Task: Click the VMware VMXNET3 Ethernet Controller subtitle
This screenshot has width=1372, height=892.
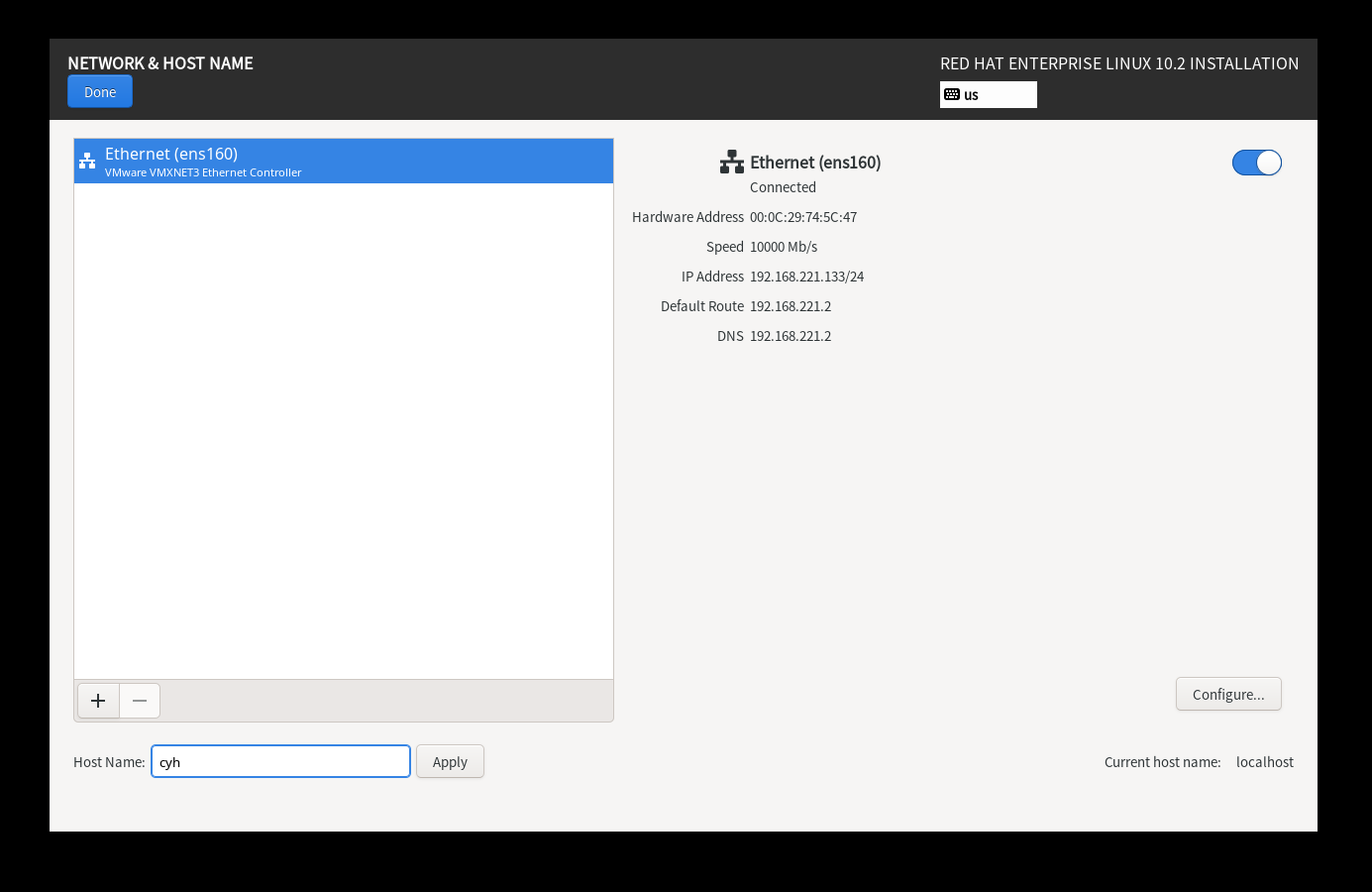Action: coord(203,172)
